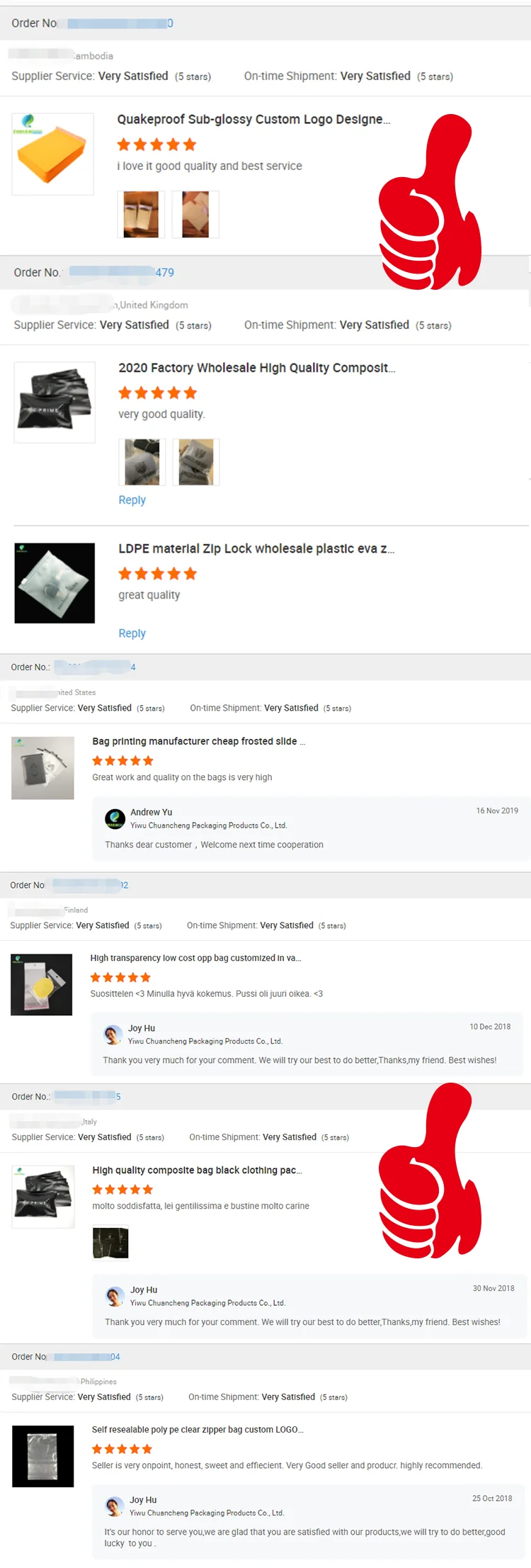Open the yellow bubble mailer product thumbnail
Screen dimensions: 531x1568
tap(52, 154)
